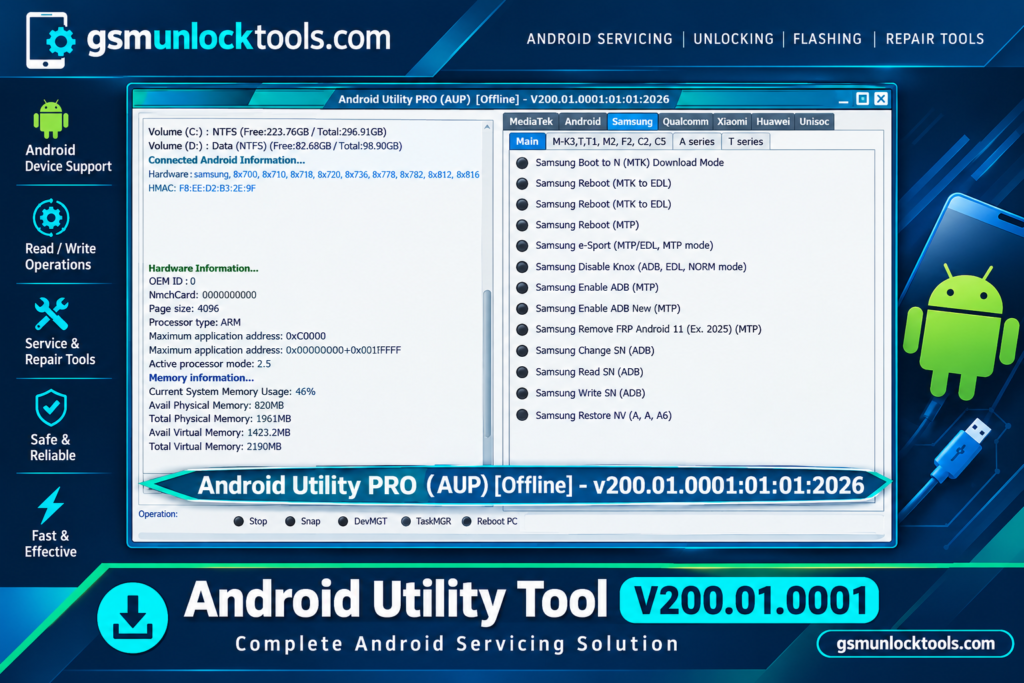Switch to the Huawei tab

[x=773, y=121]
